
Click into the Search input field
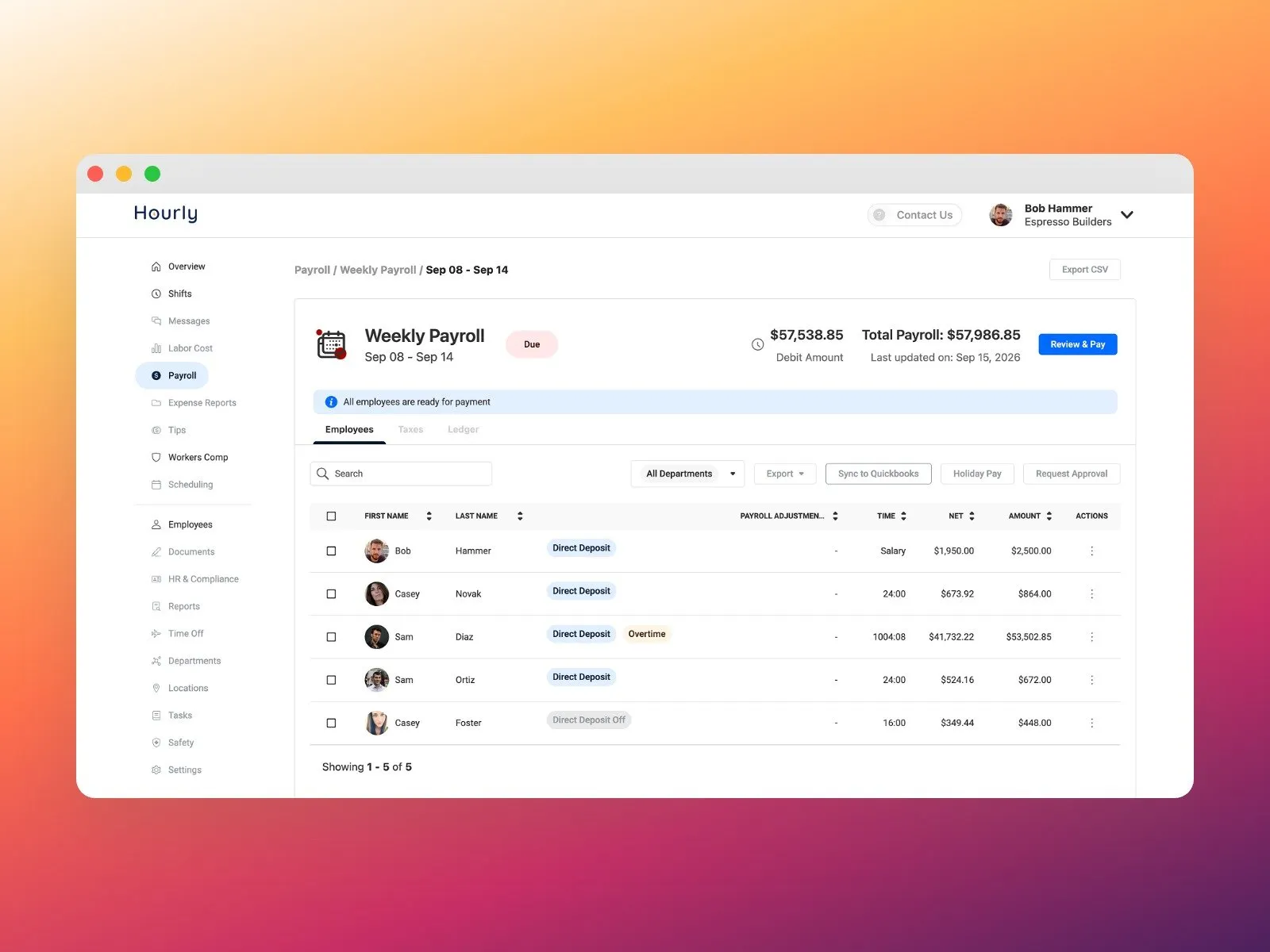pyautogui.click(x=401, y=474)
